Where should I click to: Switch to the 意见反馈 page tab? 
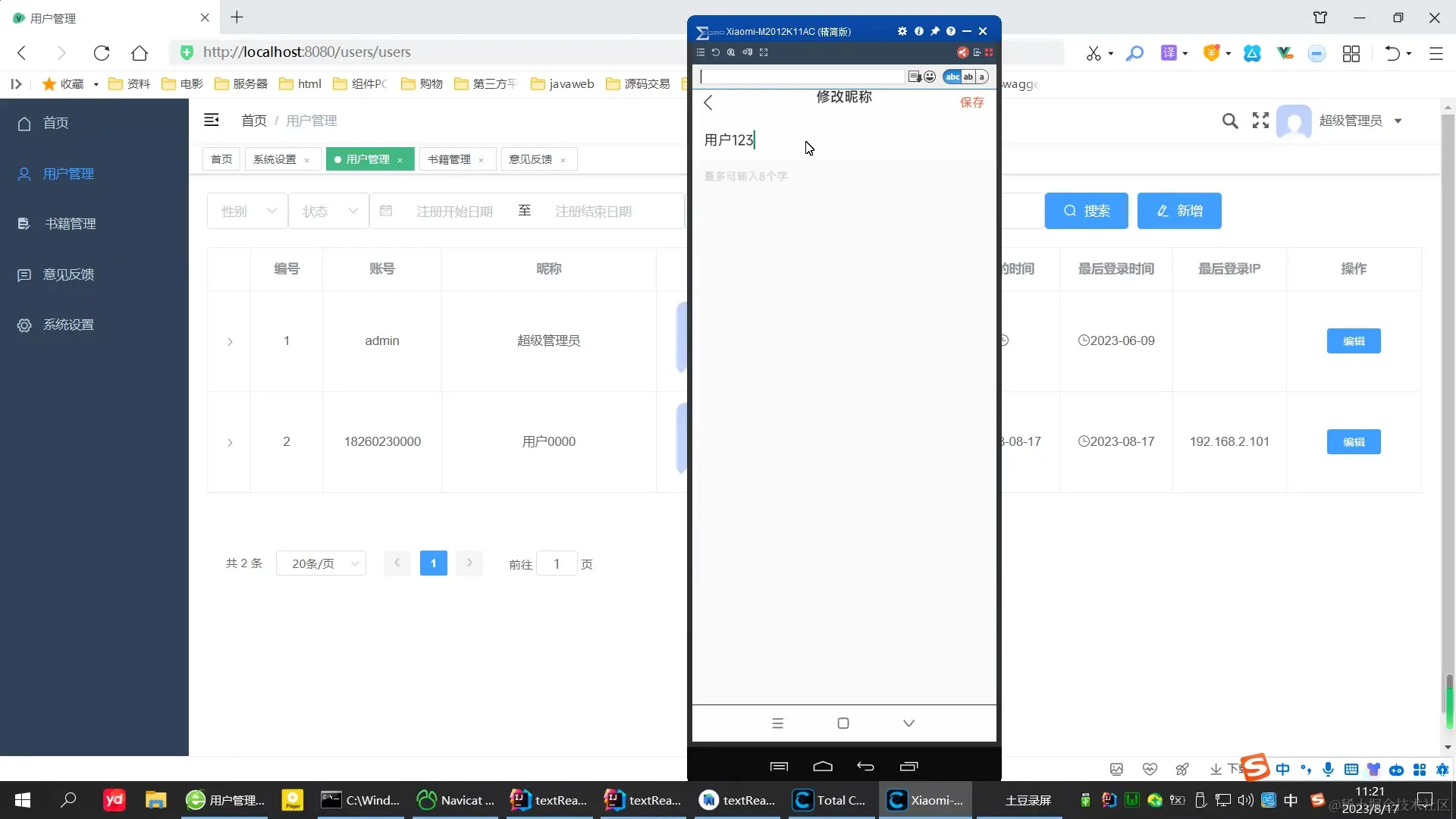[x=530, y=159]
